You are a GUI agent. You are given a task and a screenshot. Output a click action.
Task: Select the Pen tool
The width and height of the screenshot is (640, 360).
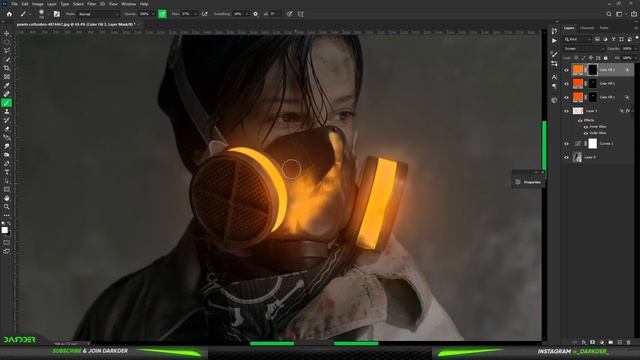(7, 164)
